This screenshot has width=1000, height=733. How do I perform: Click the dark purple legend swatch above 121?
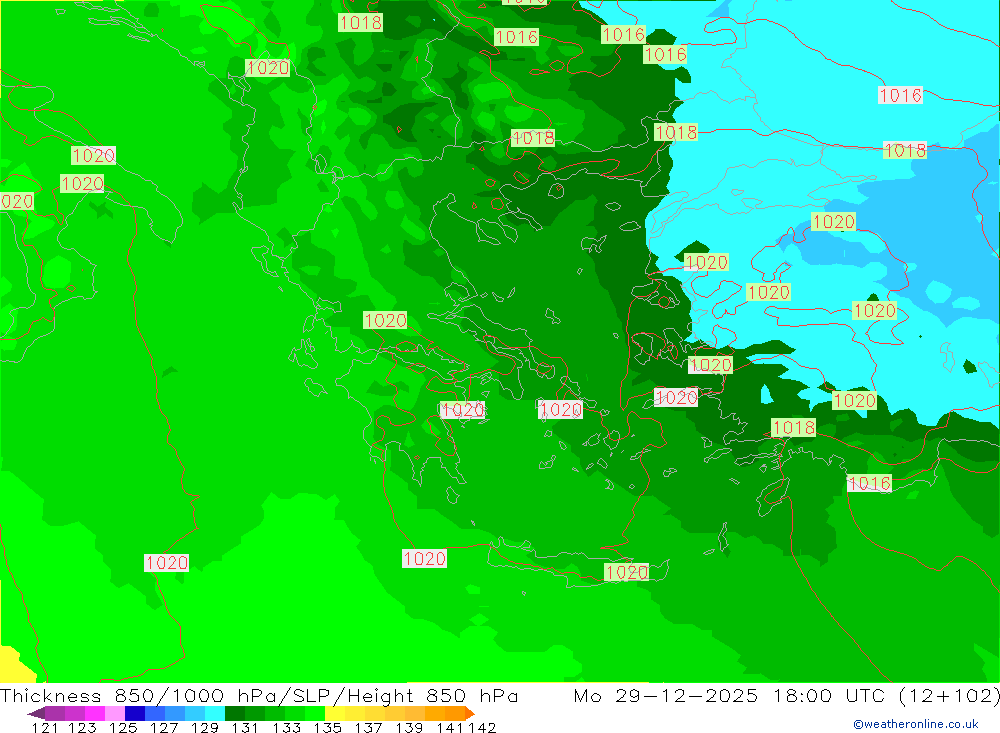point(54,713)
